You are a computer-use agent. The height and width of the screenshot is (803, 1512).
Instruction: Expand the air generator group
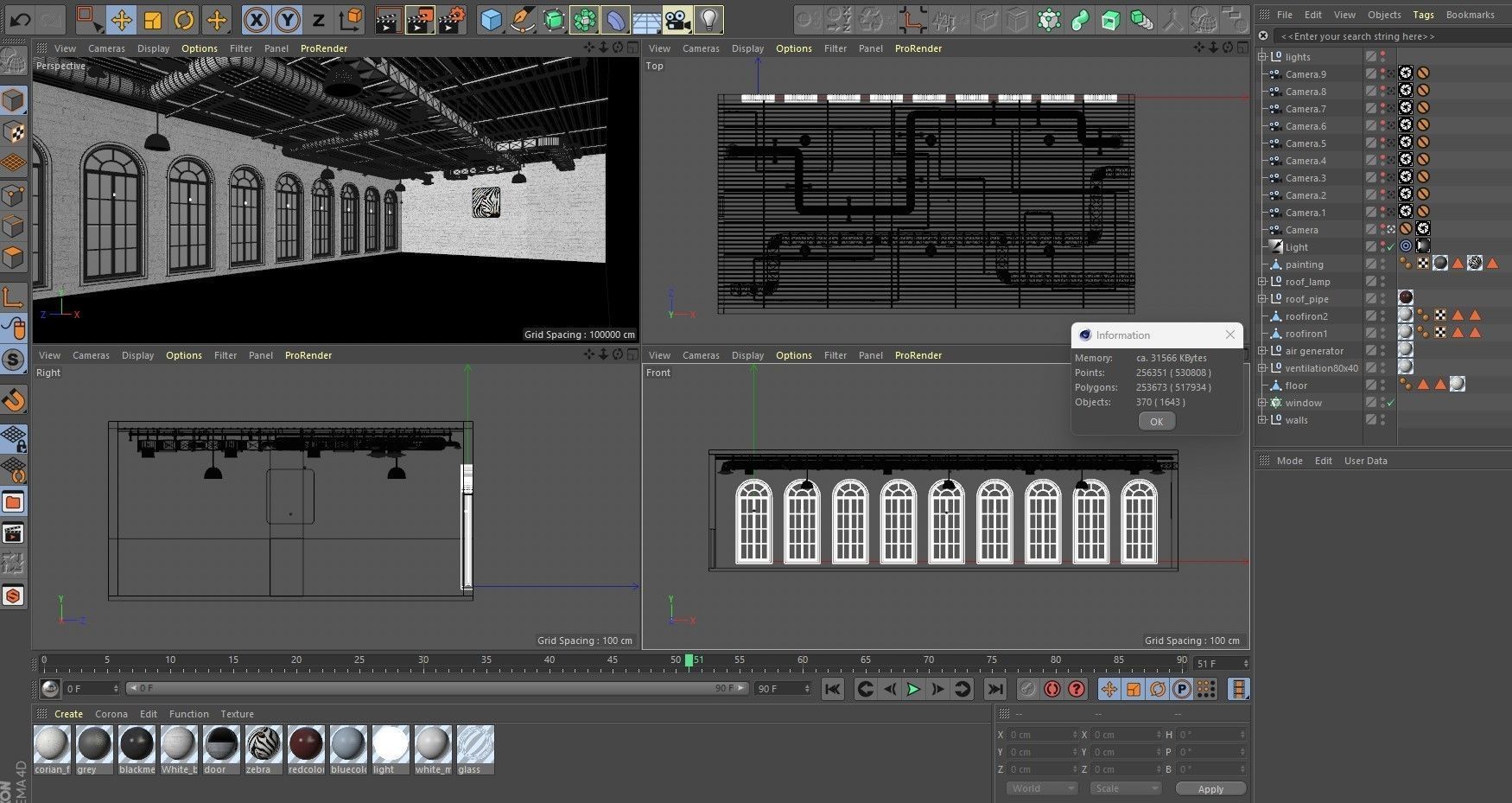click(1262, 351)
